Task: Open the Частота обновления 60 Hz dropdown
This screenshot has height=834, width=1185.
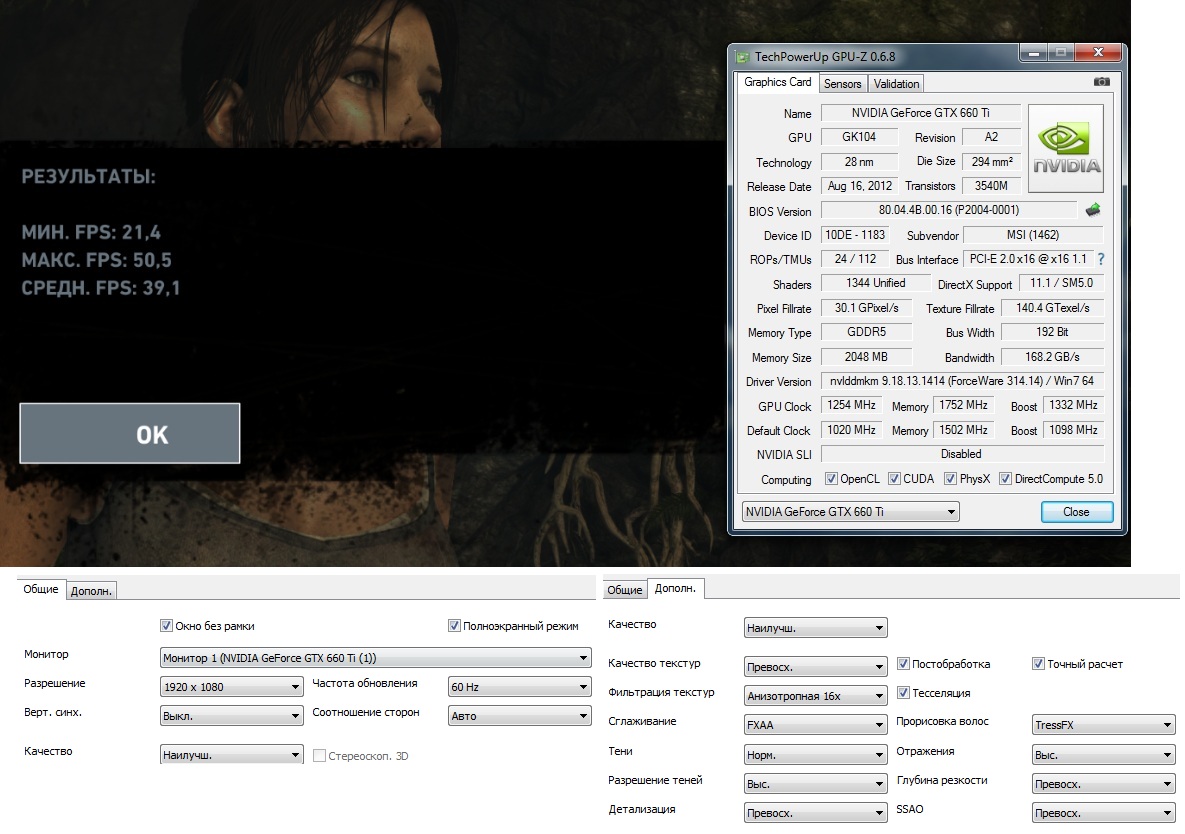Action: coord(519,687)
